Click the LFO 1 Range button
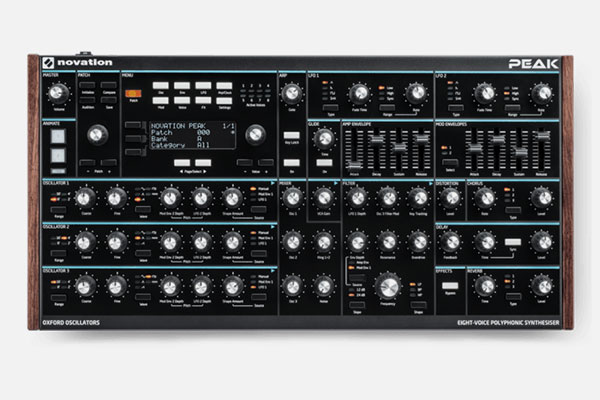 tap(387, 108)
